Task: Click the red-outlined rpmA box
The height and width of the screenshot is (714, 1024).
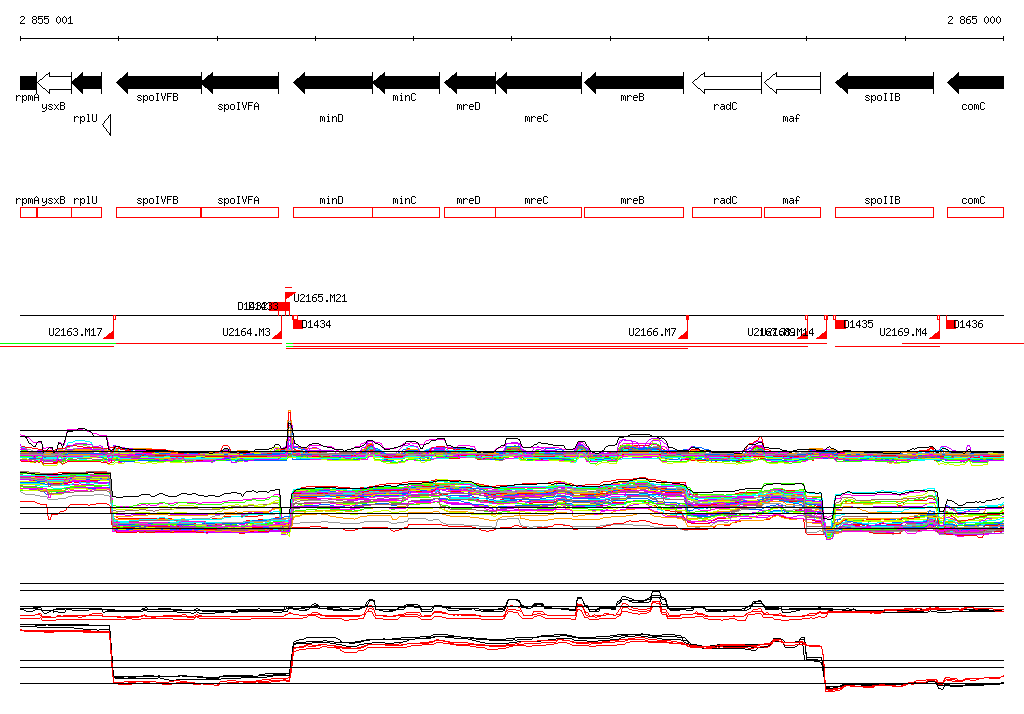Action: coord(29,212)
